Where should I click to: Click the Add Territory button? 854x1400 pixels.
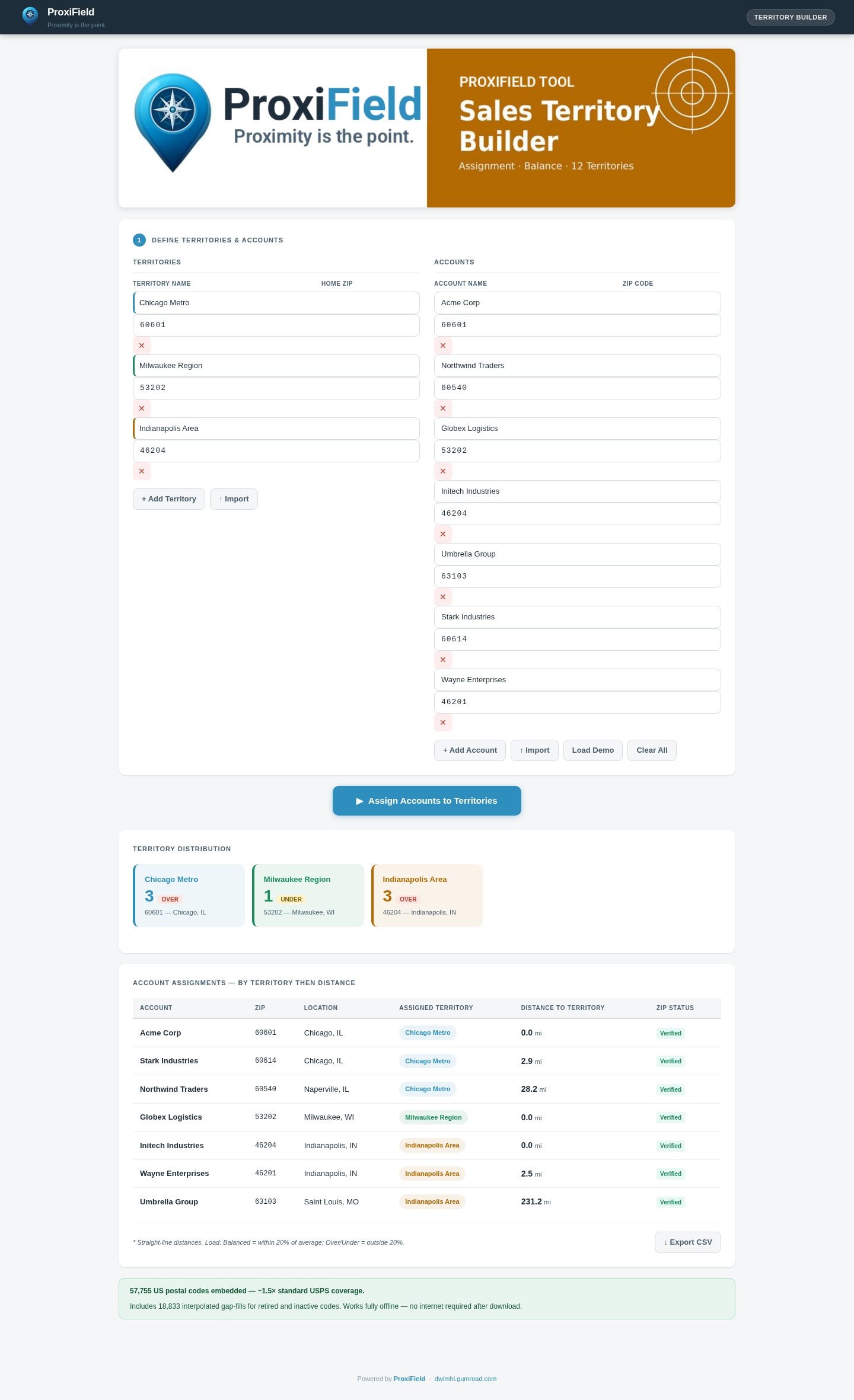169,499
